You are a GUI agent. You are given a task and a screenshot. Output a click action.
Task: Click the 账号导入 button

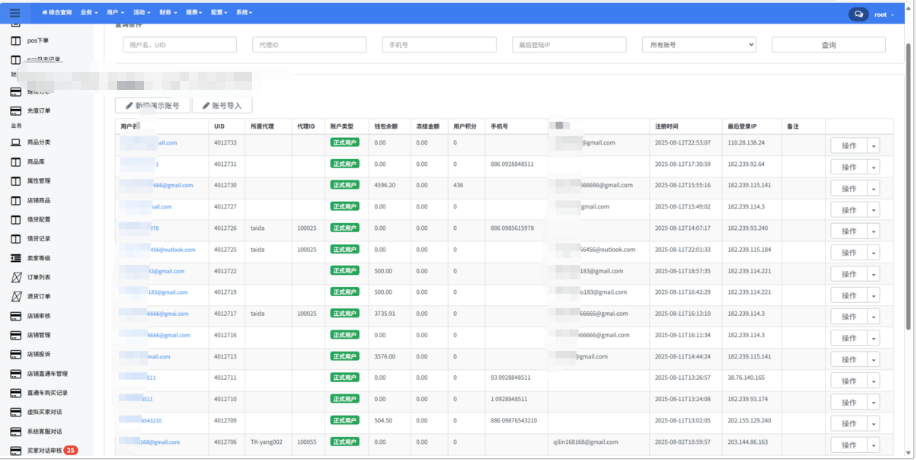click(223, 105)
